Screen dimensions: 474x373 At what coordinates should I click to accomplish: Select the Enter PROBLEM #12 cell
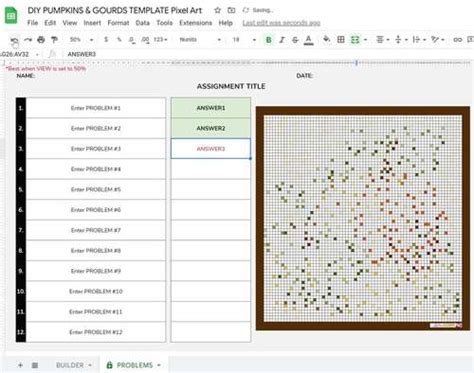(x=96, y=332)
